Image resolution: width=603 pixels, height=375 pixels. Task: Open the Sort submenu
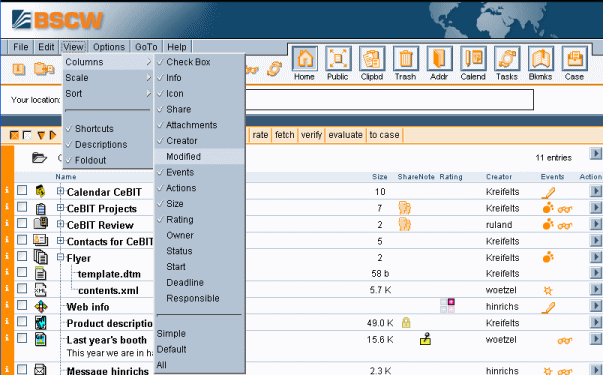click(108, 93)
